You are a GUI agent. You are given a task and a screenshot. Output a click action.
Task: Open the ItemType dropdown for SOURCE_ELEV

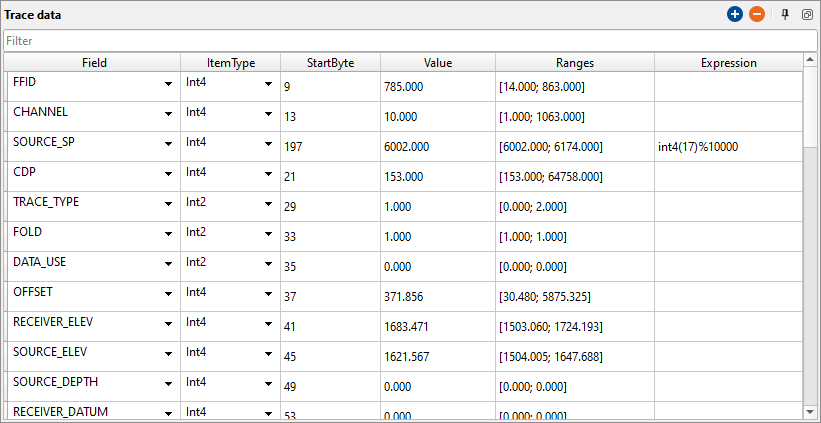(x=268, y=354)
